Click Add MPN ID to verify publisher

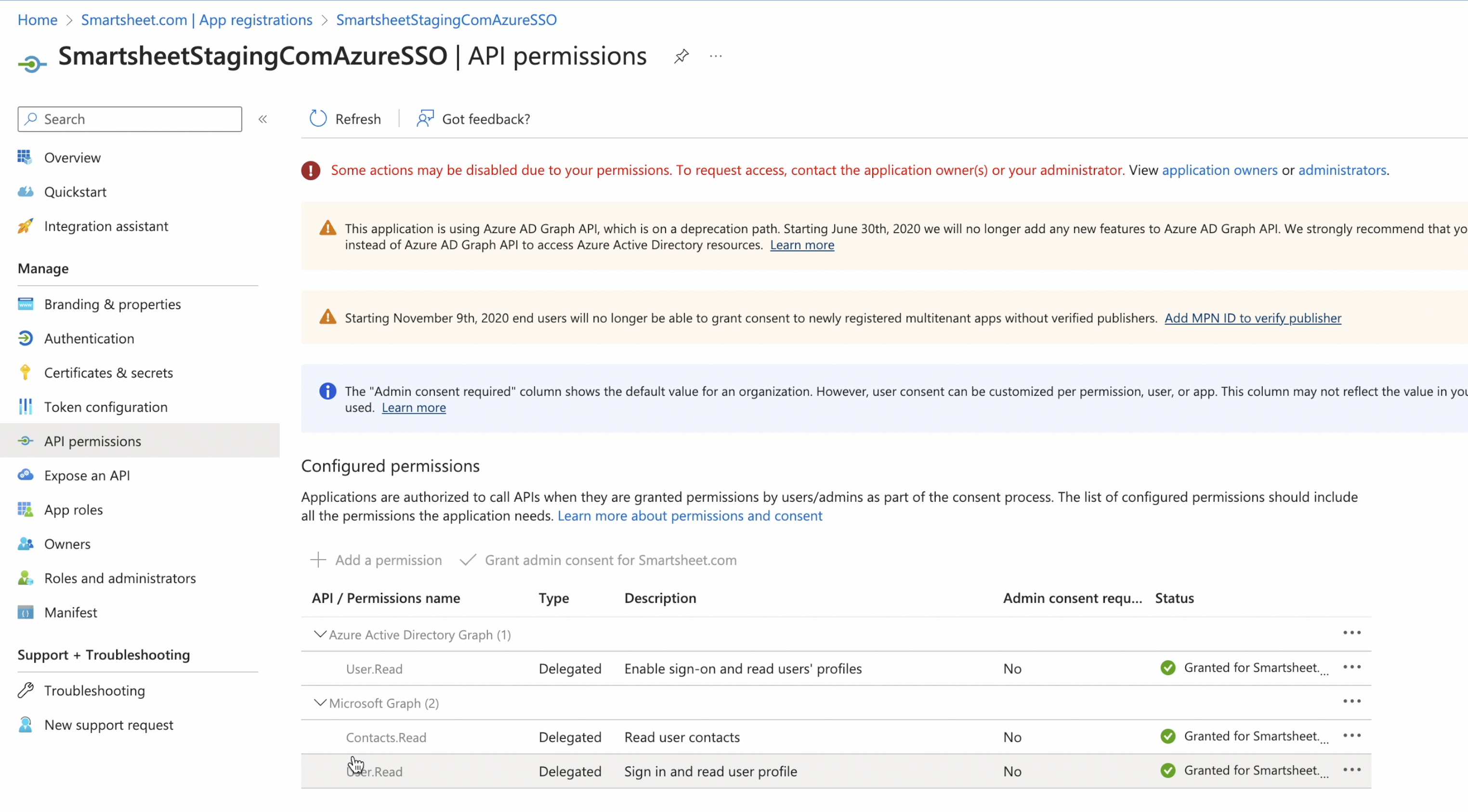pyautogui.click(x=1253, y=317)
